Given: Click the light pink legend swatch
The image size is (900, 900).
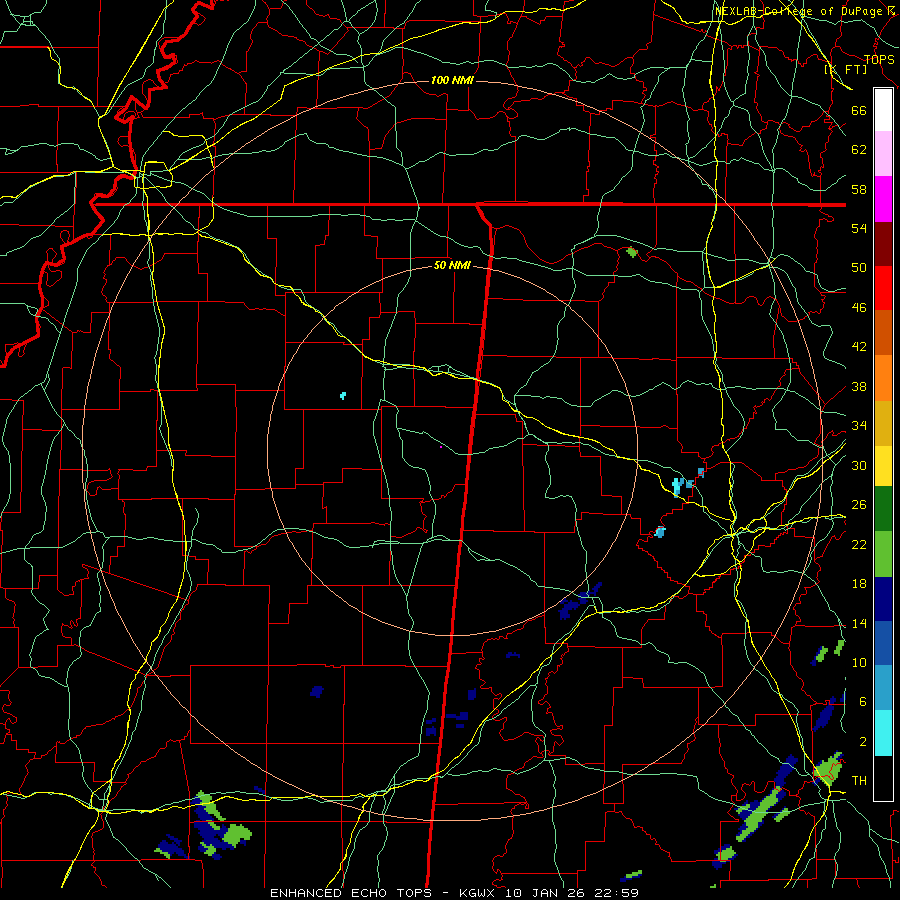Looking at the screenshot, I should [x=883, y=154].
